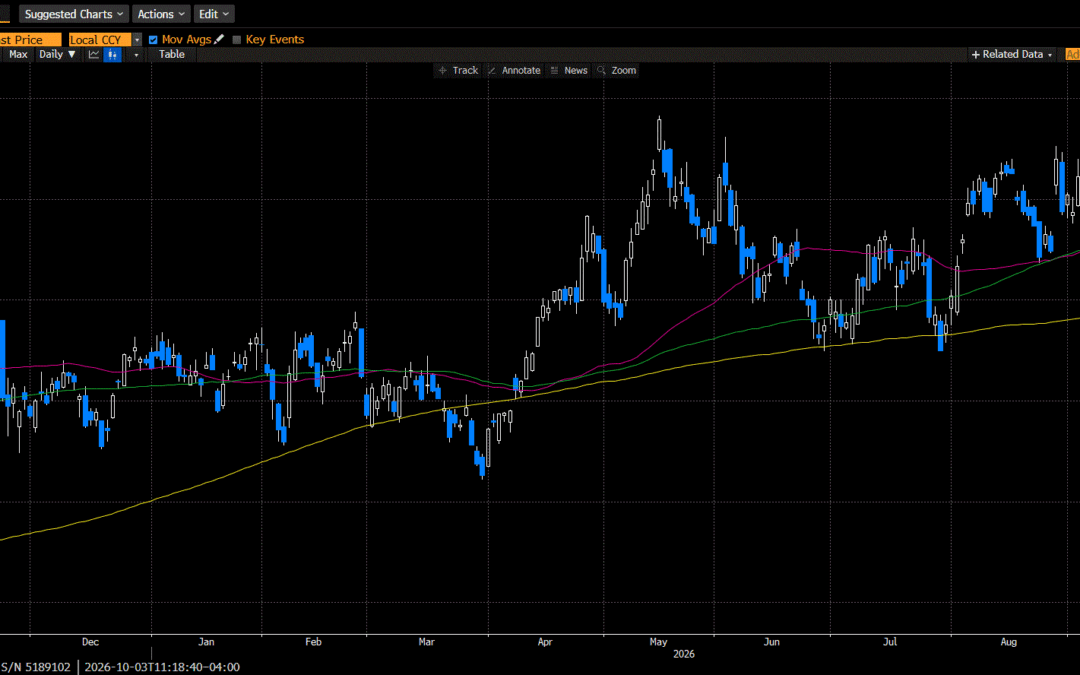This screenshot has height=675, width=1080.
Task: Click the 2026 year label
Action: [684, 654]
